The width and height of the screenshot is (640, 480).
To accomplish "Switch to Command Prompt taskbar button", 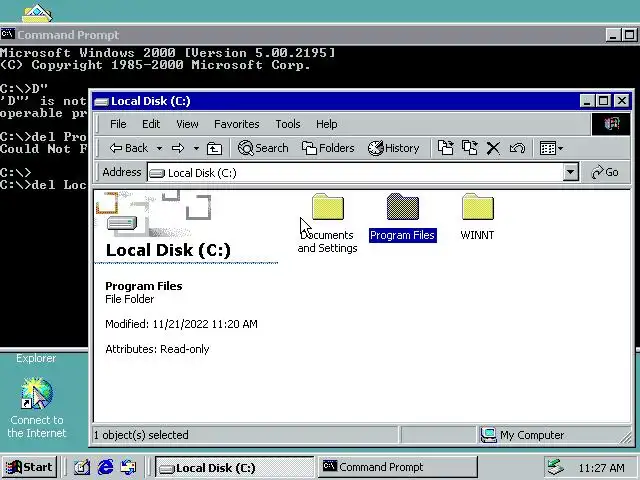I will click(x=397, y=467).
